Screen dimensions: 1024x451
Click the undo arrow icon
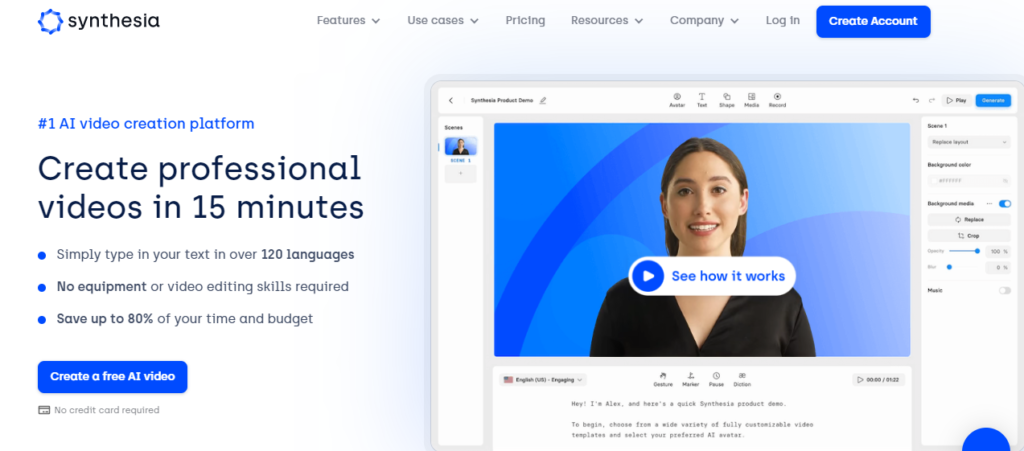tap(916, 101)
